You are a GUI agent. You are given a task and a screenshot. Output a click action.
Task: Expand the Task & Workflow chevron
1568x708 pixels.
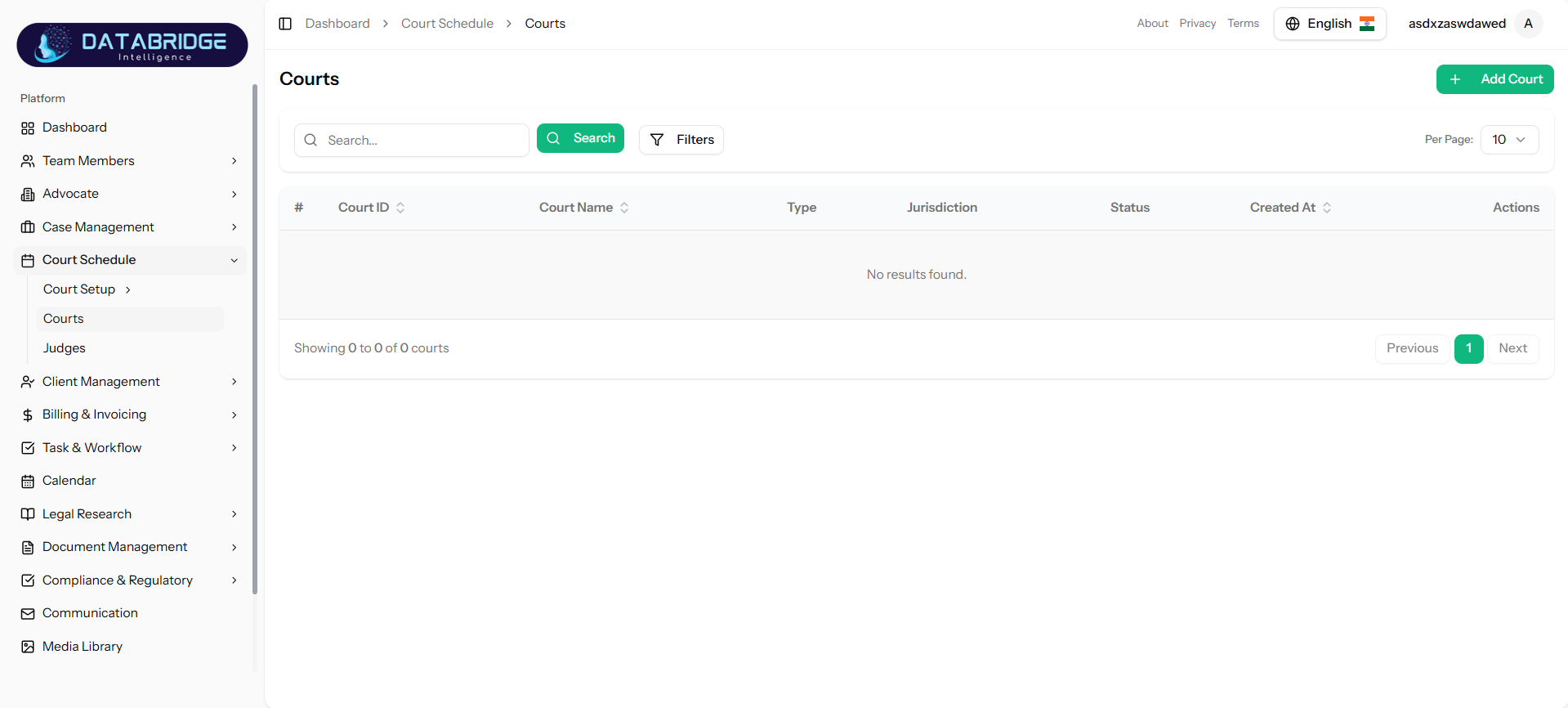pos(235,448)
